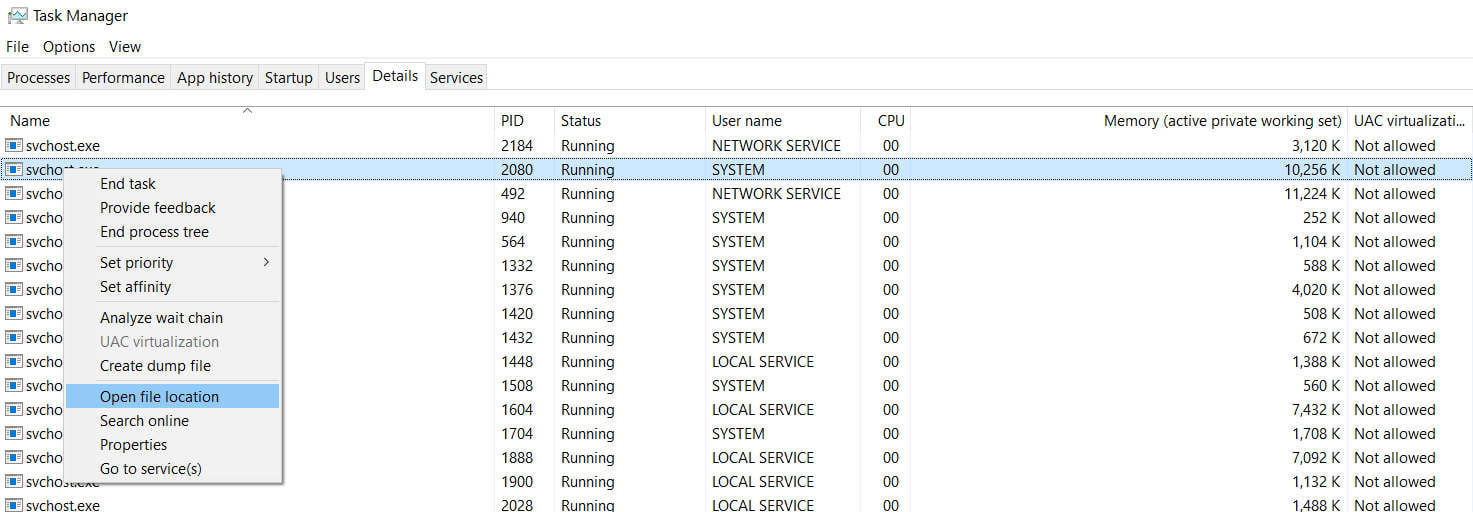Click the process icon in PID 1432 row
This screenshot has height=512, width=1473.
[x=14, y=338]
